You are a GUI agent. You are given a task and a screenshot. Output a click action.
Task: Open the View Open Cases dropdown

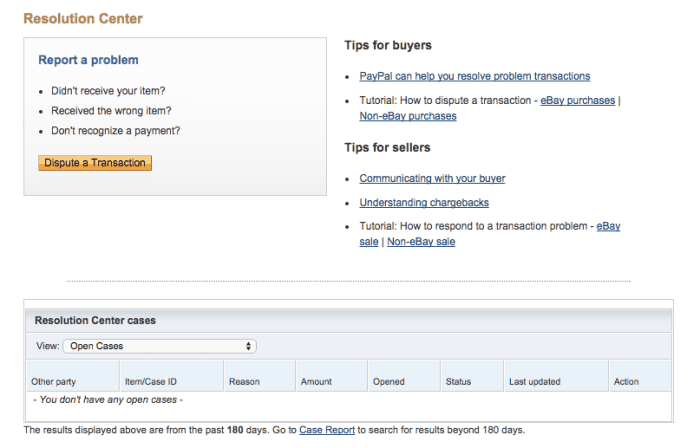coord(159,346)
